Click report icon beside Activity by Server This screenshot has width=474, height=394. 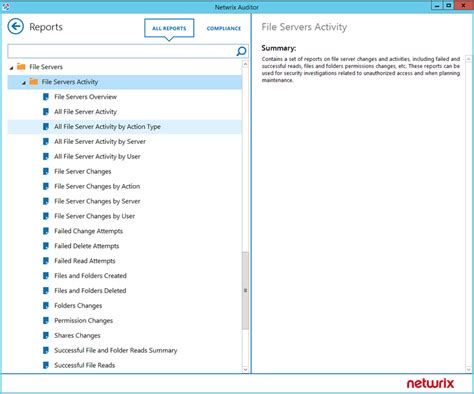(x=46, y=141)
